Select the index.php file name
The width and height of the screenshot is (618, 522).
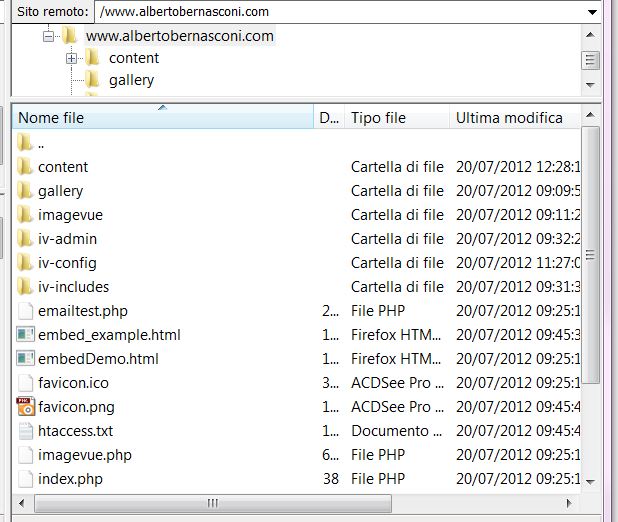(70, 479)
